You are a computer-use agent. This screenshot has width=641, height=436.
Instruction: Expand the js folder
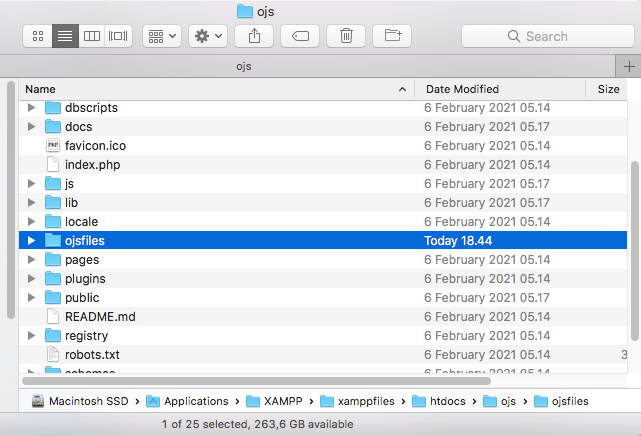tap(31, 183)
